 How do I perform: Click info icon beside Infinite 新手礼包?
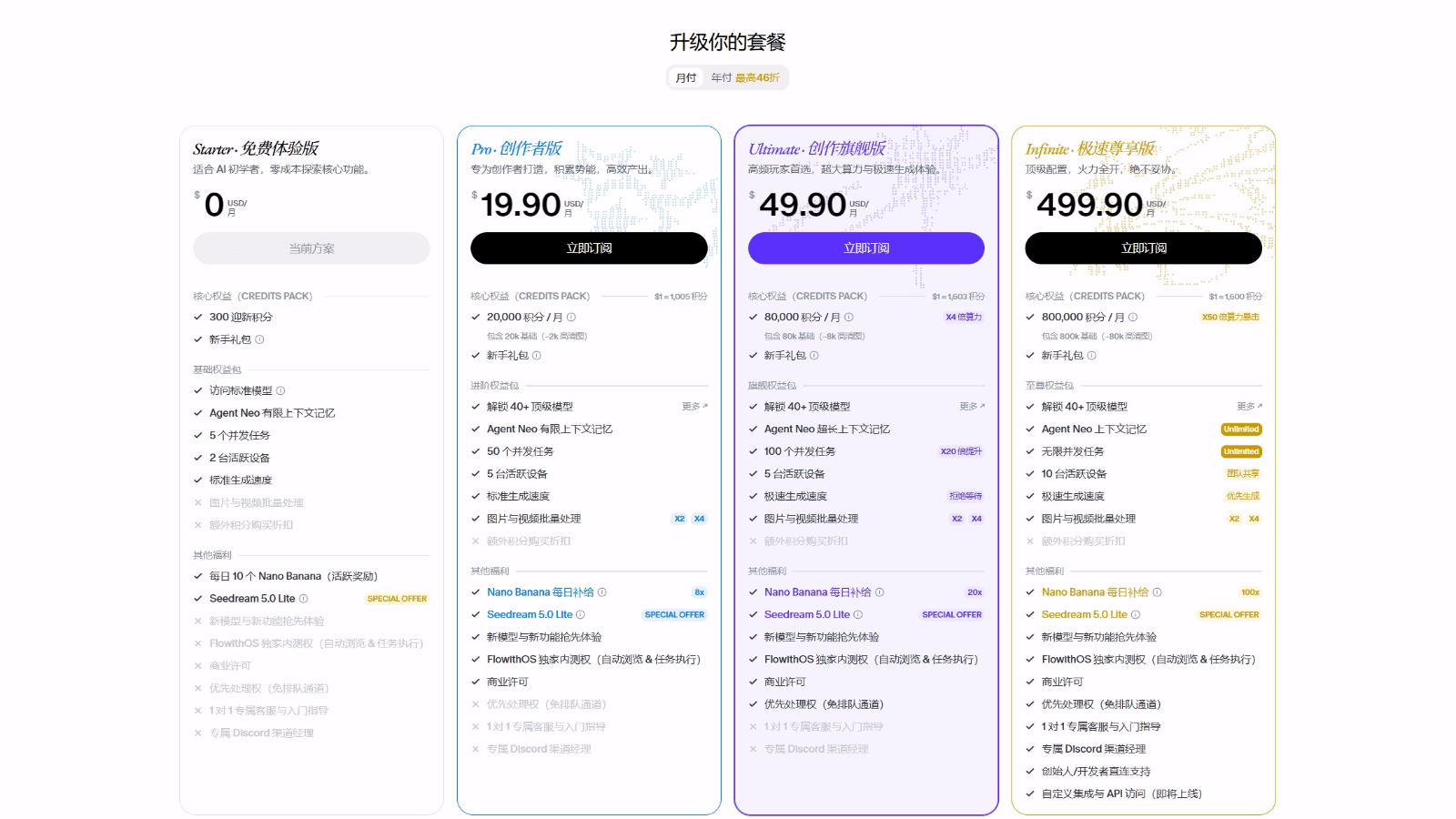click(1092, 356)
